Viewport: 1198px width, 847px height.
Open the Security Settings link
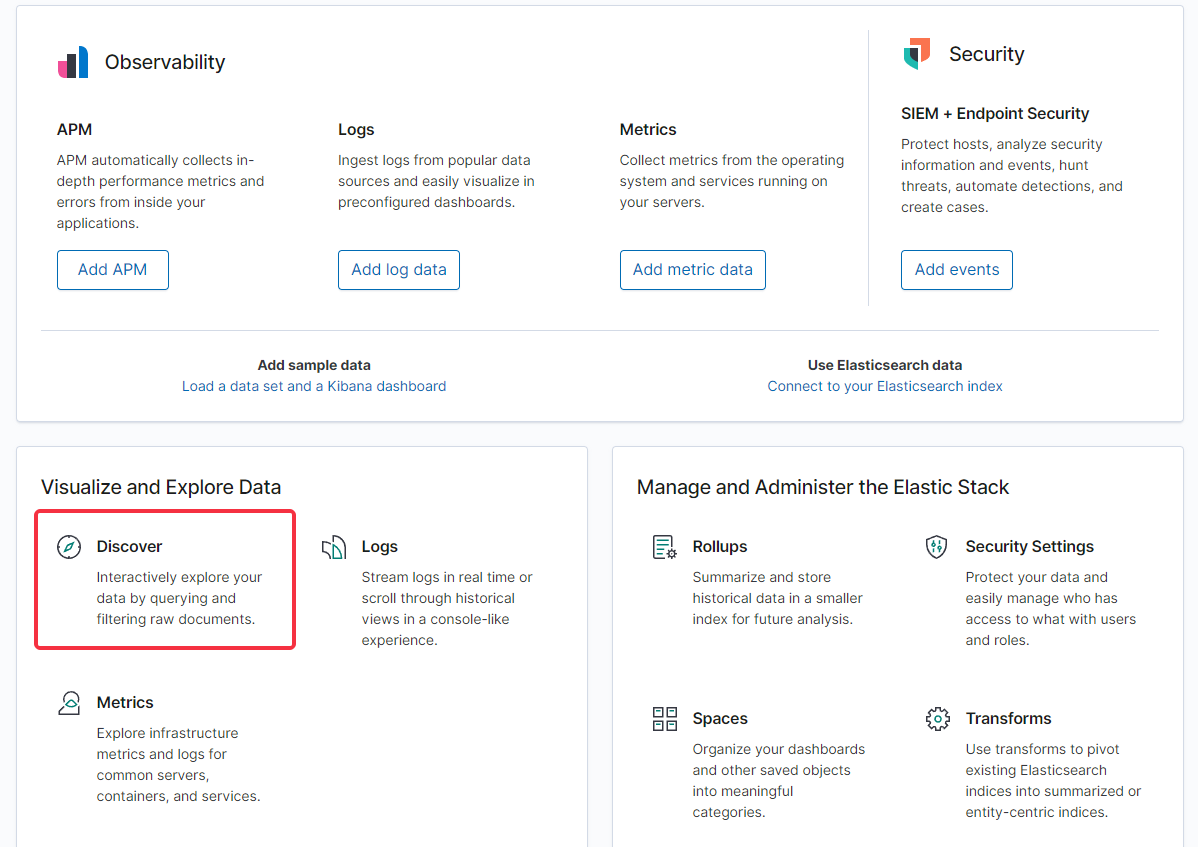coord(1029,547)
